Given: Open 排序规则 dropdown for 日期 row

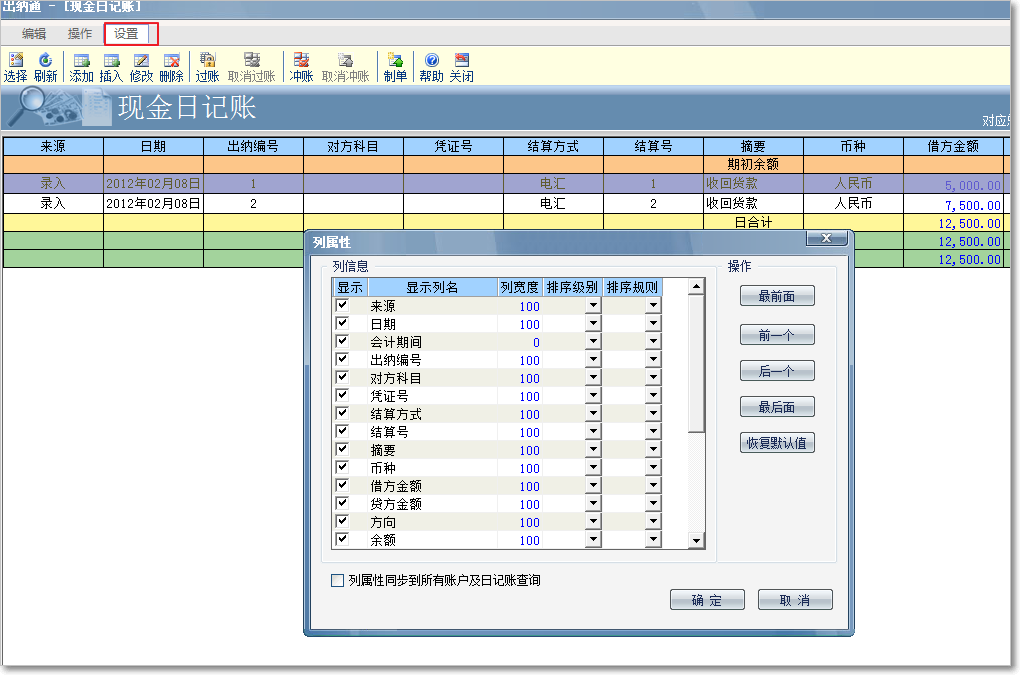Looking at the screenshot, I should click(x=653, y=324).
